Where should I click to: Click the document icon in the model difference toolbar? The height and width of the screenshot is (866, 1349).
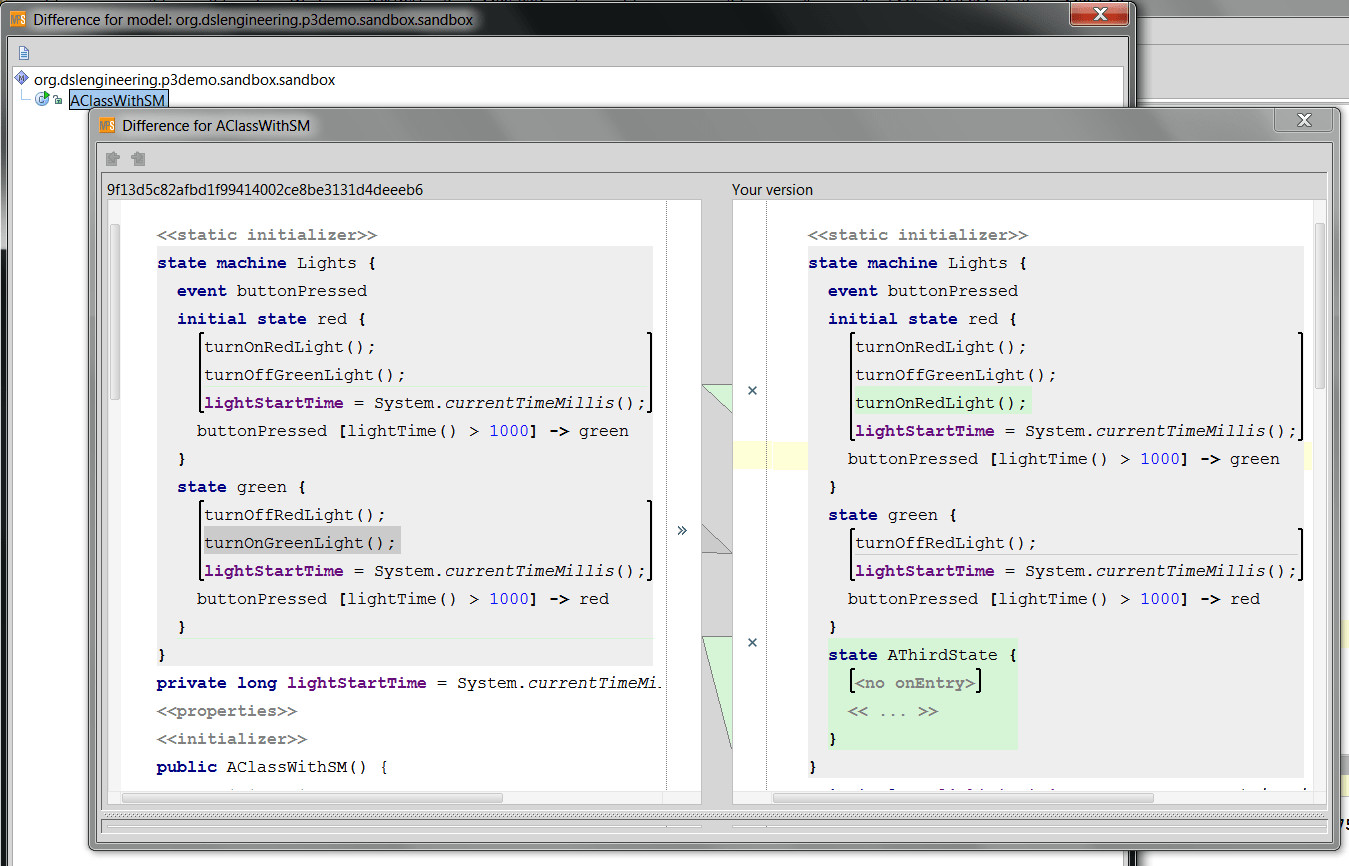click(24, 53)
